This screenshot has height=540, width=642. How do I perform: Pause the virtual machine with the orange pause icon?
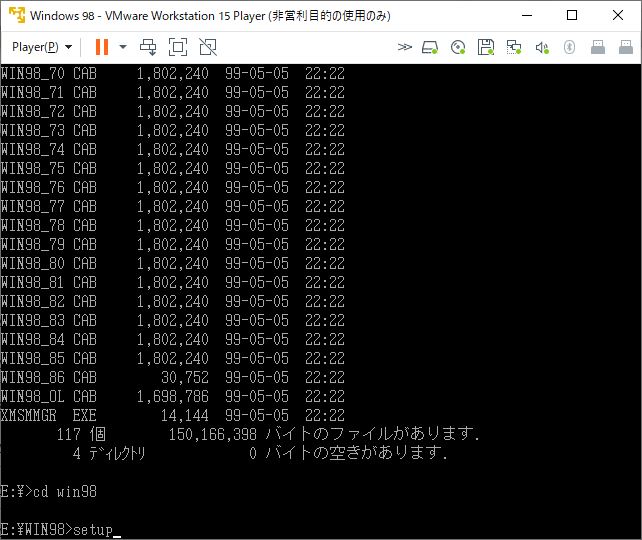click(x=102, y=47)
